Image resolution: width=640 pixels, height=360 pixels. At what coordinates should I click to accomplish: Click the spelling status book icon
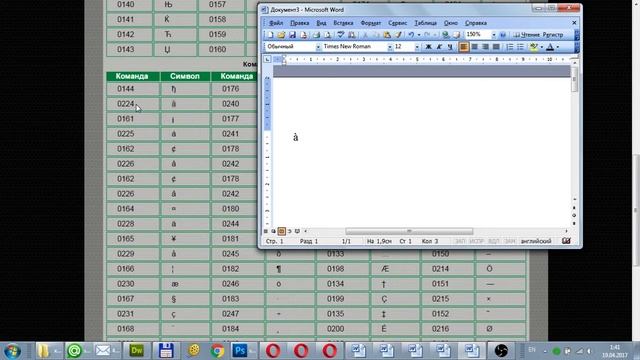point(566,241)
